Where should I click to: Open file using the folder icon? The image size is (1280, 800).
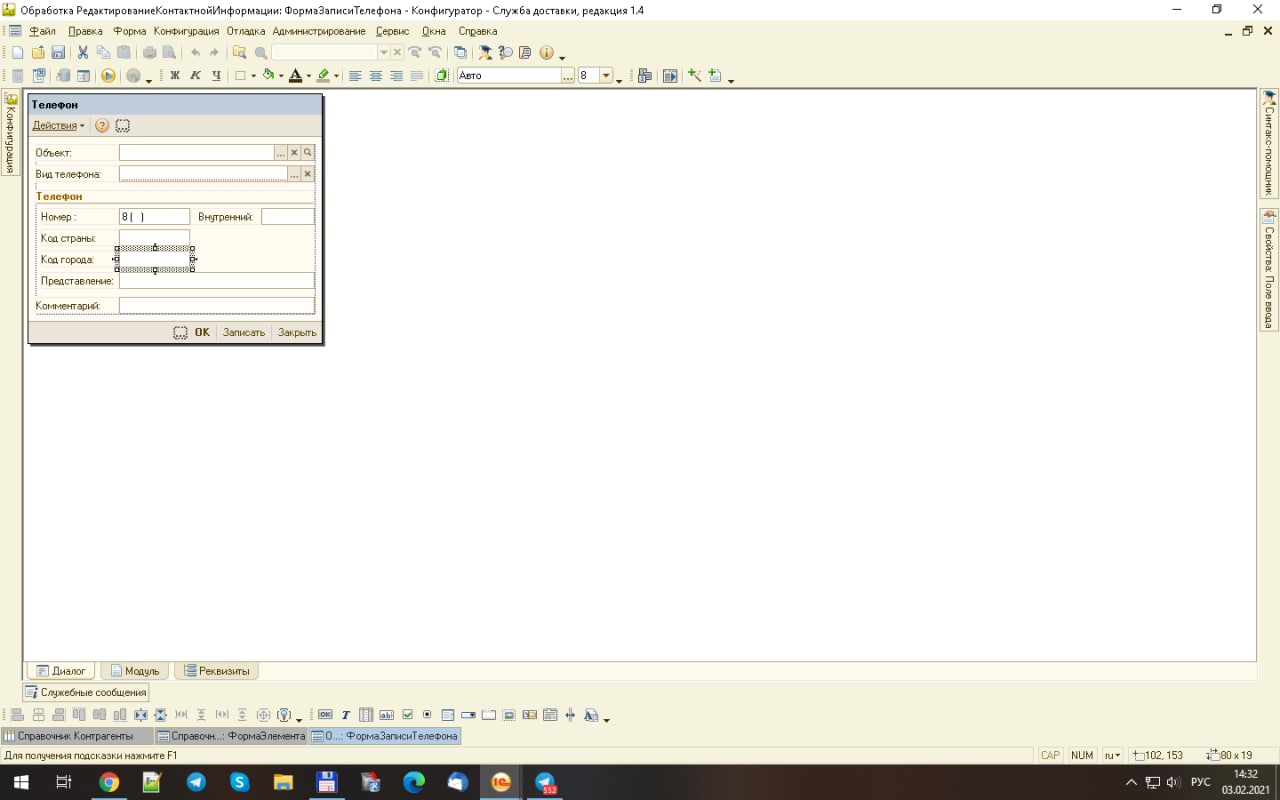click(x=38, y=53)
